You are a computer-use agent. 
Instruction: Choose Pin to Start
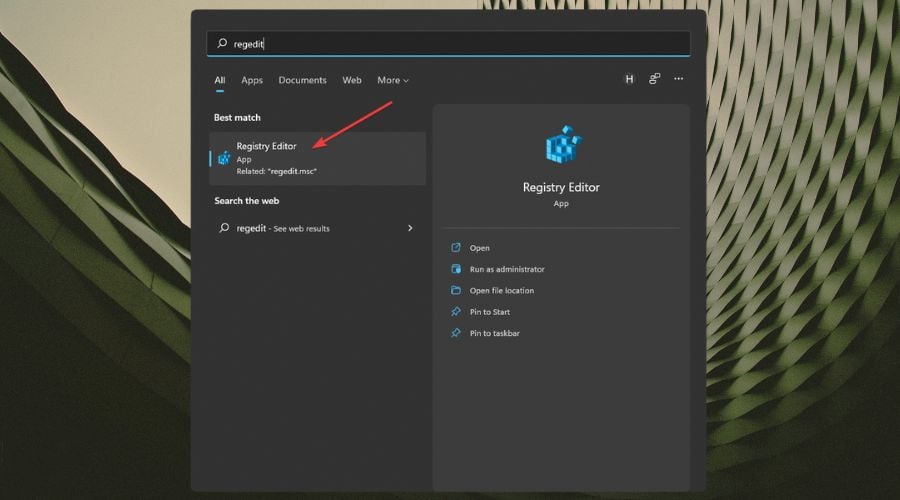click(x=490, y=312)
